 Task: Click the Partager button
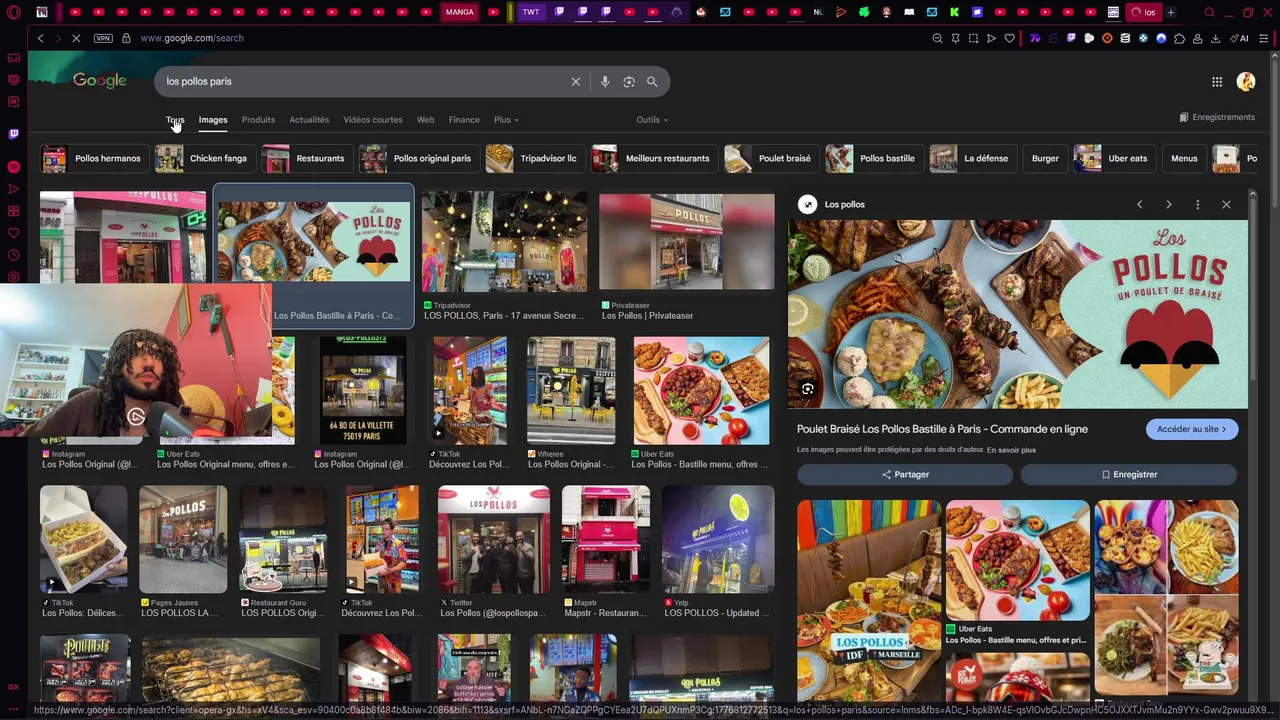[x=905, y=475]
